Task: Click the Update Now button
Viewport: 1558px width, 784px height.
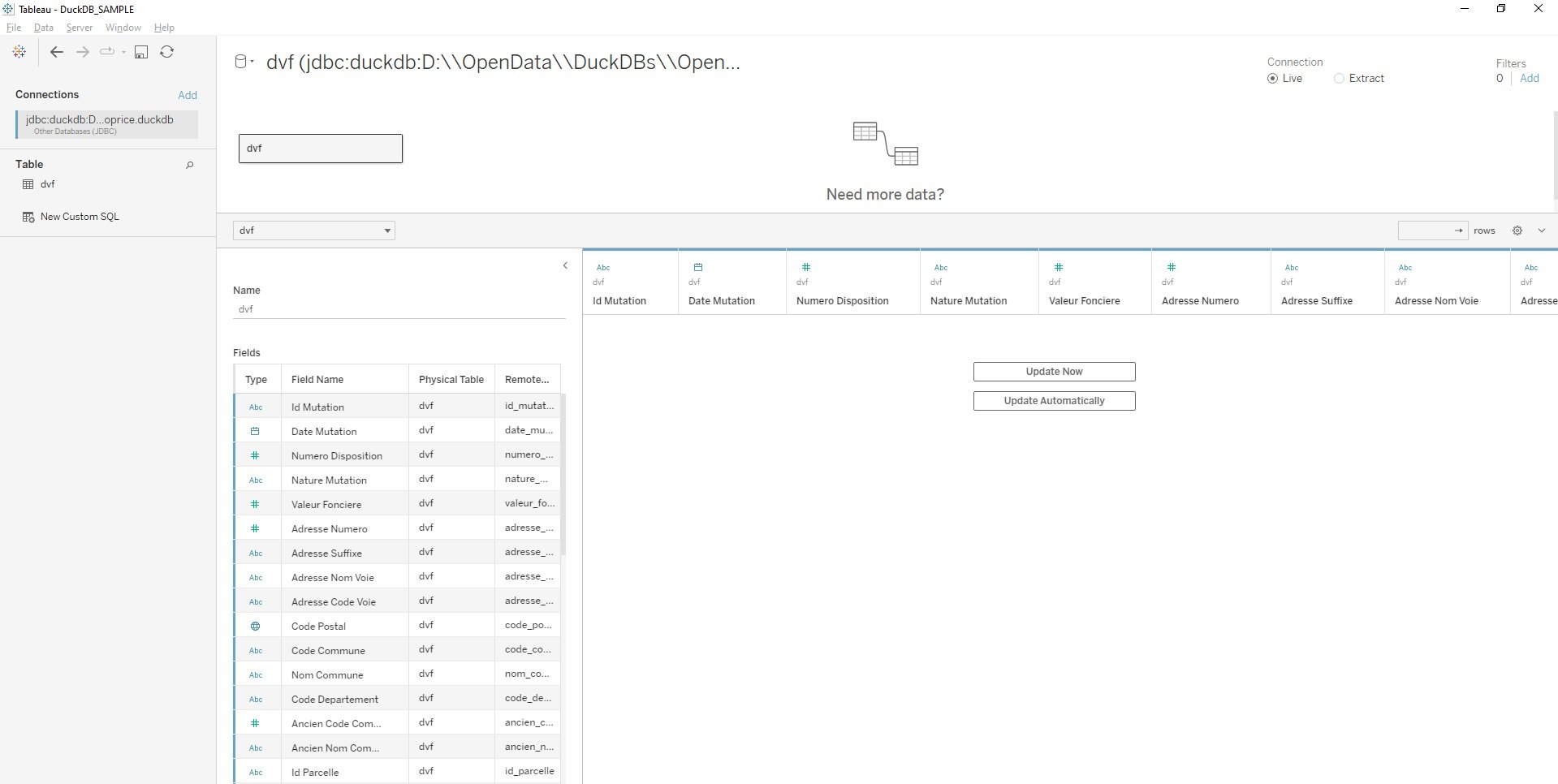Action: coord(1054,372)
